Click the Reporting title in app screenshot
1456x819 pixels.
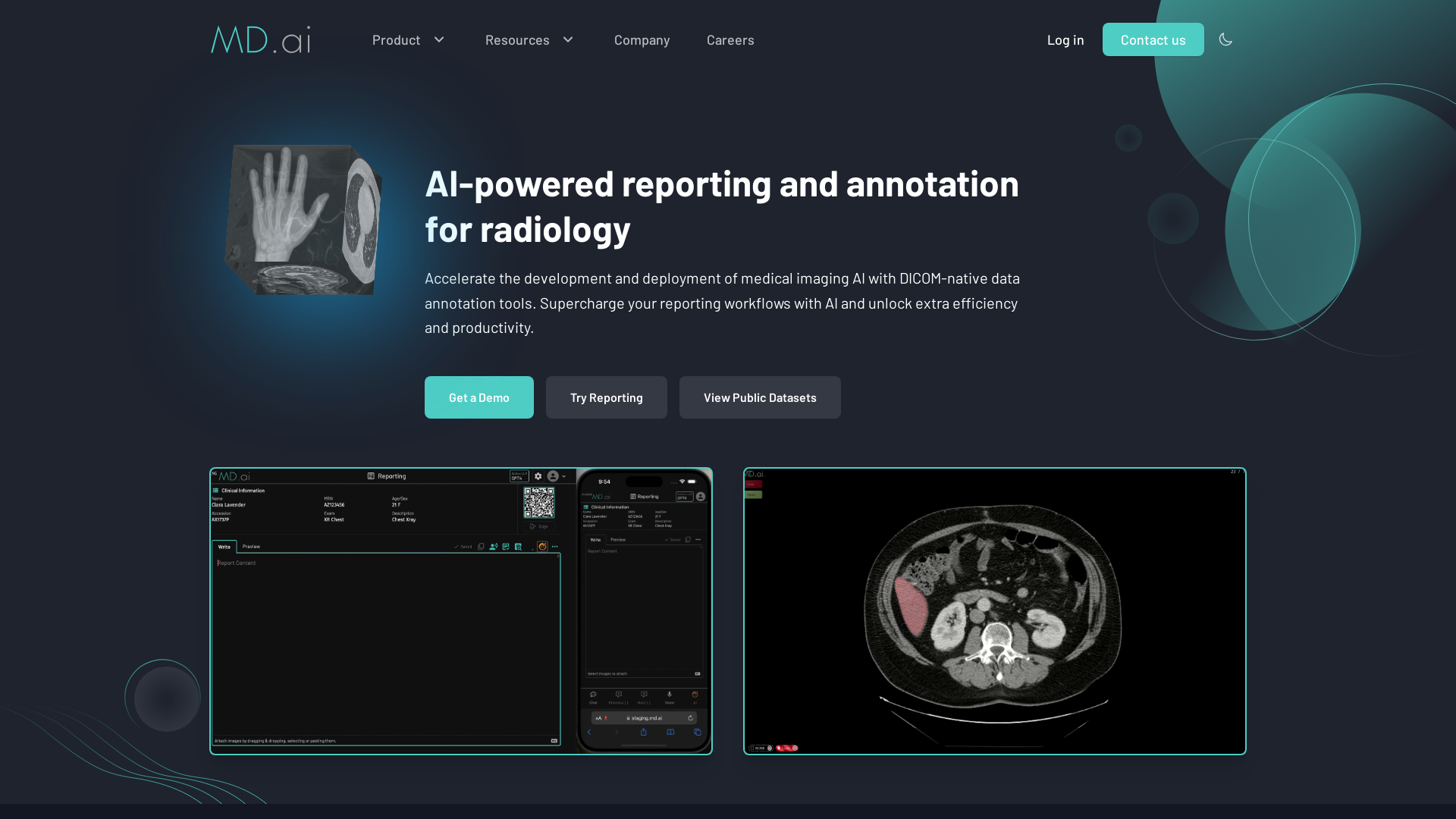[387, 476]
